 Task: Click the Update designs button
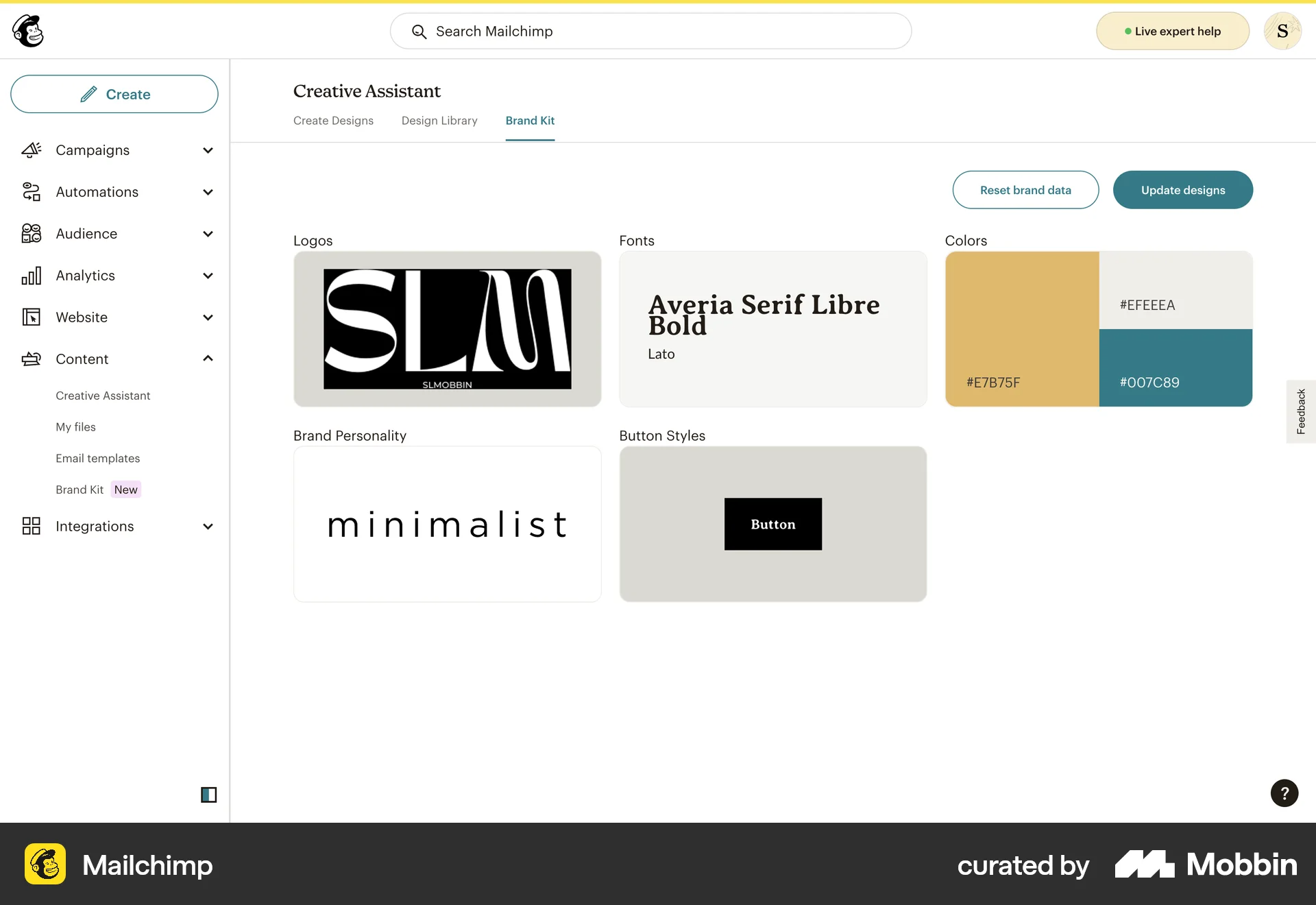tap(1183, 190)
